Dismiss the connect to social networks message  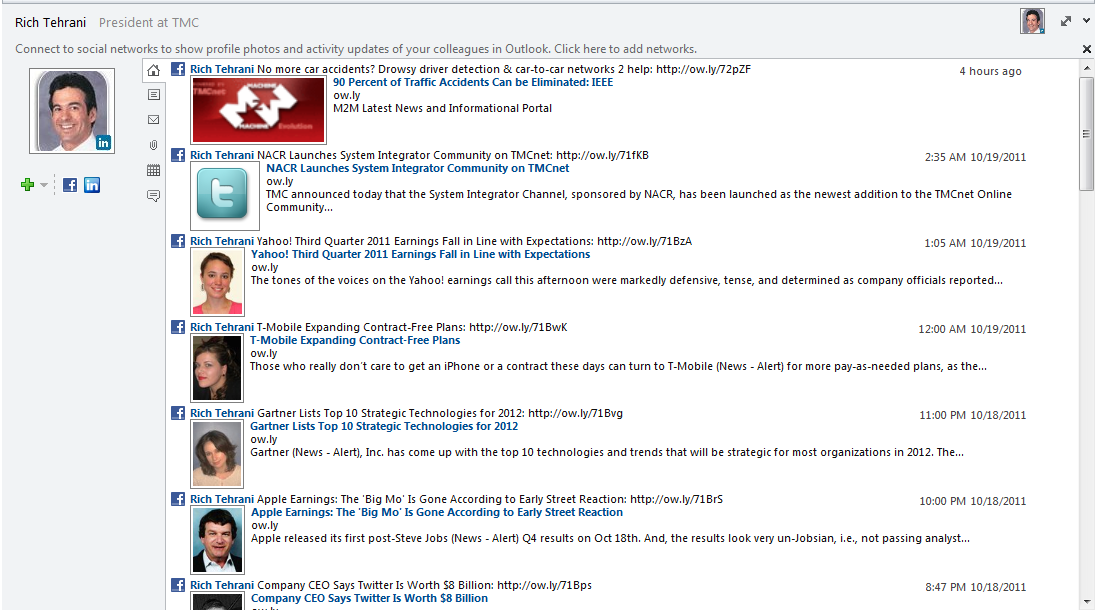[1087, 49]
